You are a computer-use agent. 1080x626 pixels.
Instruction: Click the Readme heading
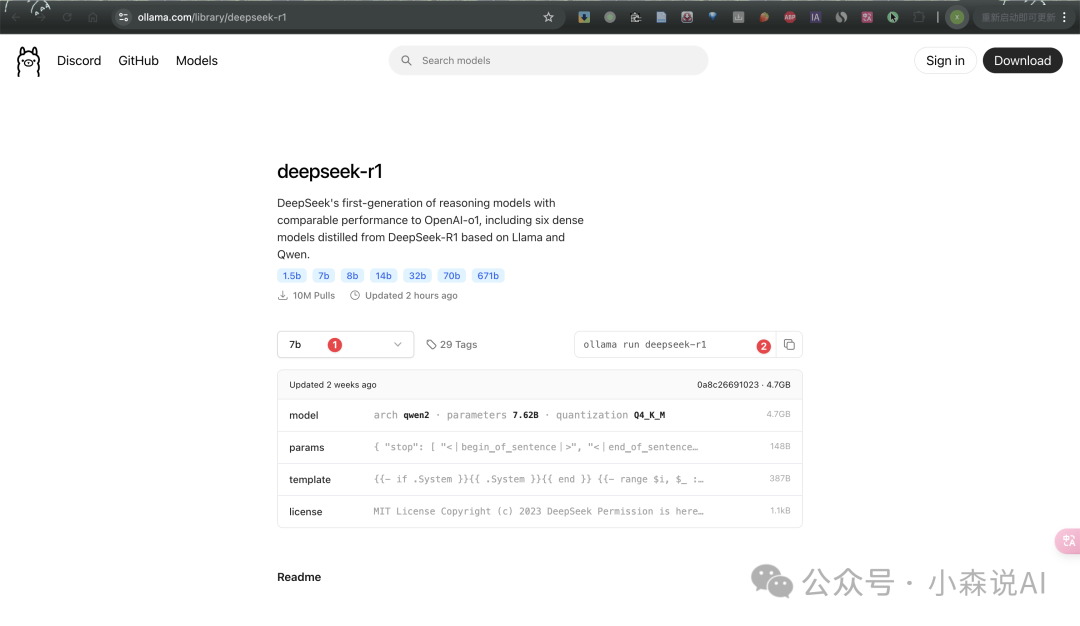tap(299, 577)
